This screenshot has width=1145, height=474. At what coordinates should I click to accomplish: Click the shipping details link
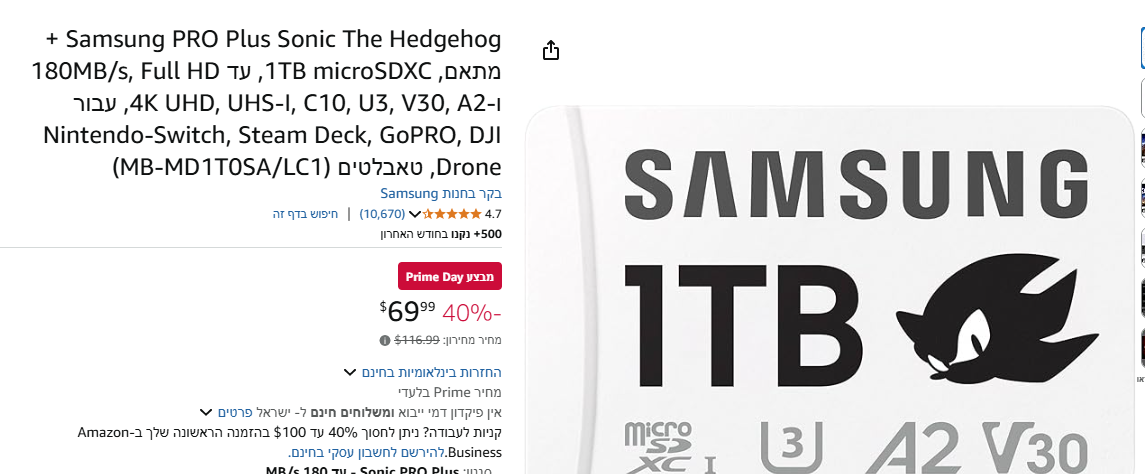[x=233, y=412]
